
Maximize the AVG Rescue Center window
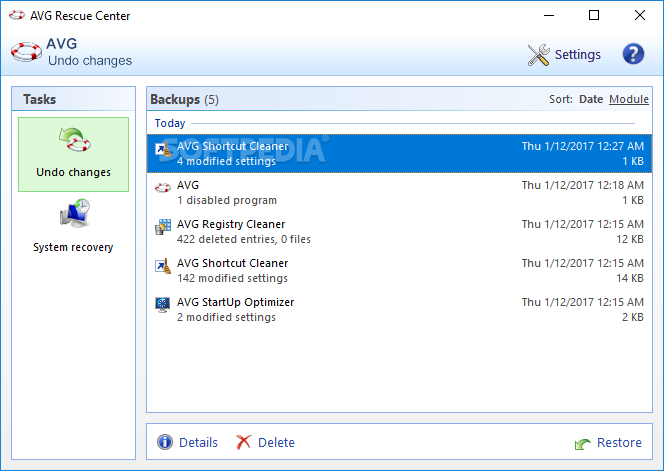point(594,15)
